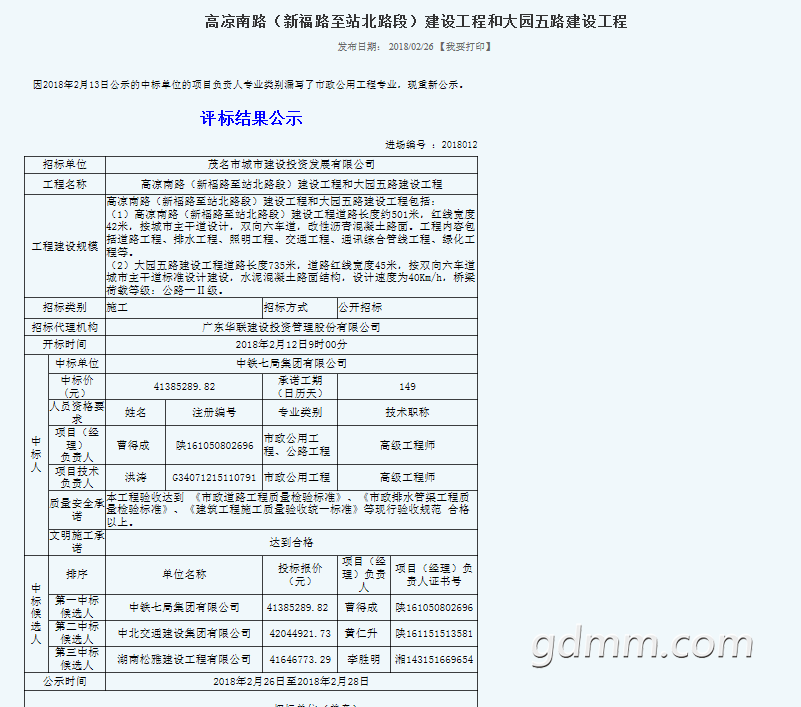This screenshot has height=707, width=801.
Task: Click the 施工 value cell
Action: (x=184, y=308)
